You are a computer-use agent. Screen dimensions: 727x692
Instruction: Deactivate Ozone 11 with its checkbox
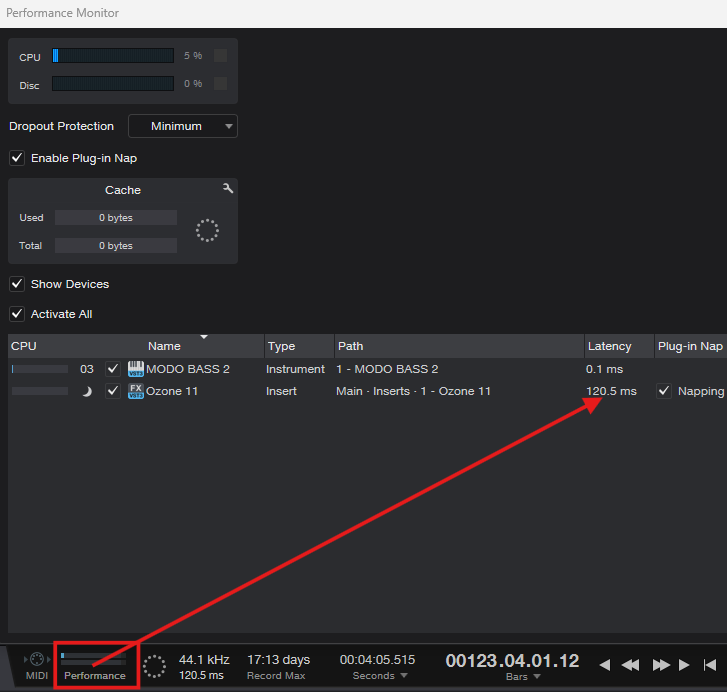[113, 391]
